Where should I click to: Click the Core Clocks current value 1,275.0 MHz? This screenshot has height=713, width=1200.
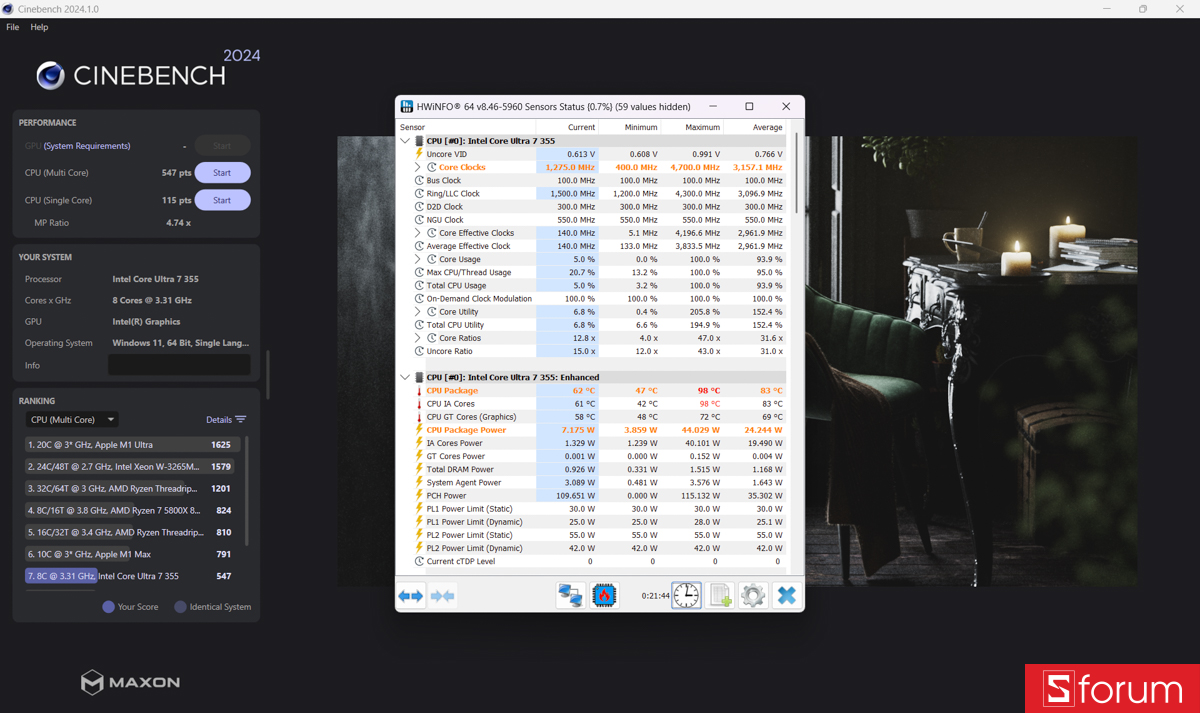(571, 167)
